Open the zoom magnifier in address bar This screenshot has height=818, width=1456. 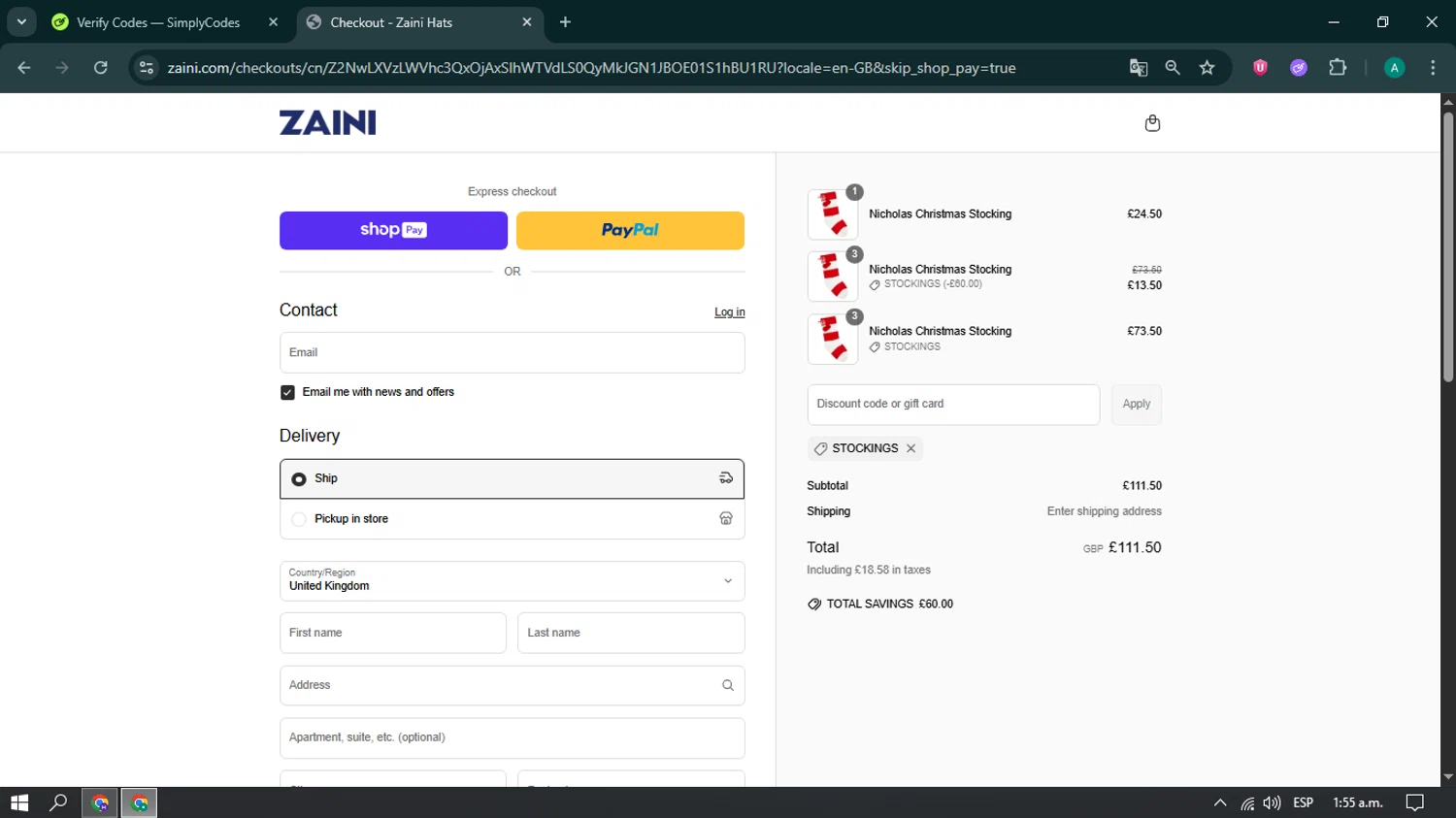point(1173,68)
